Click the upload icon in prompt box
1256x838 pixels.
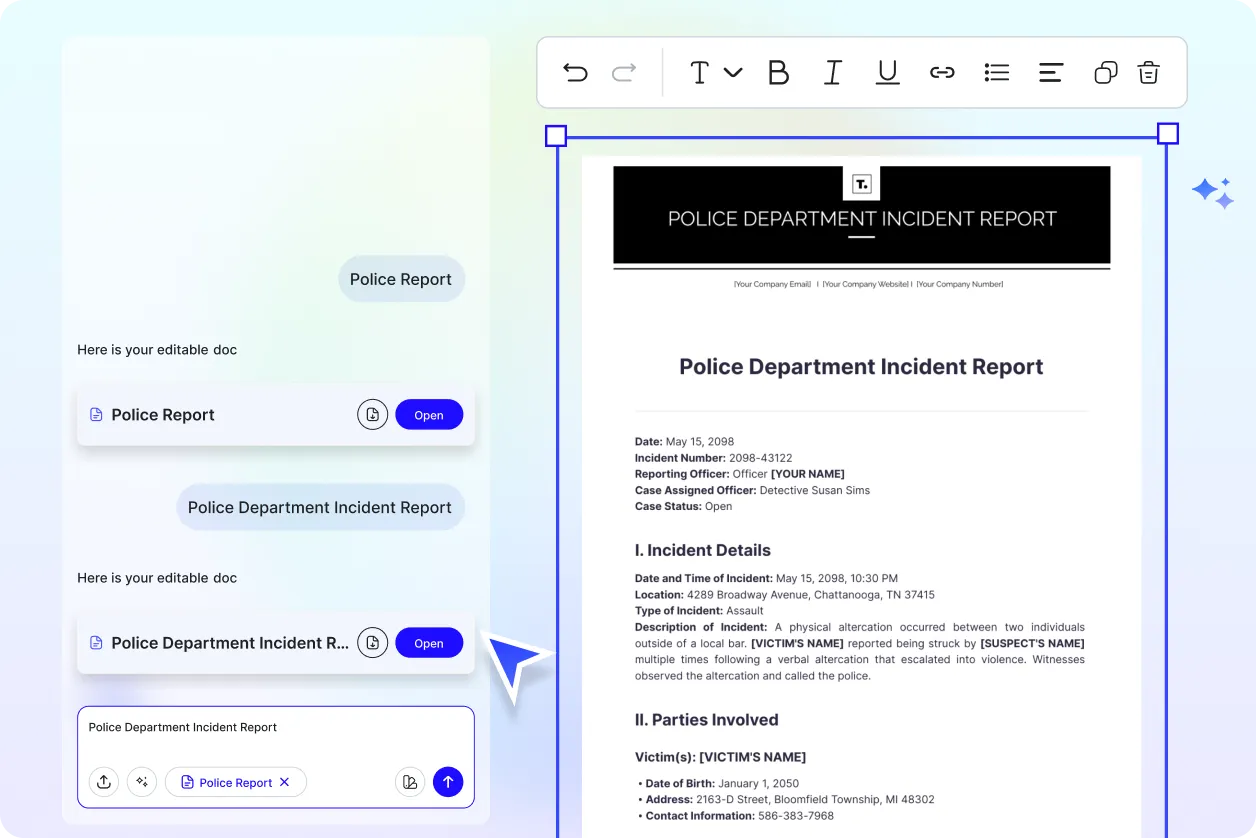coord(104,782)
